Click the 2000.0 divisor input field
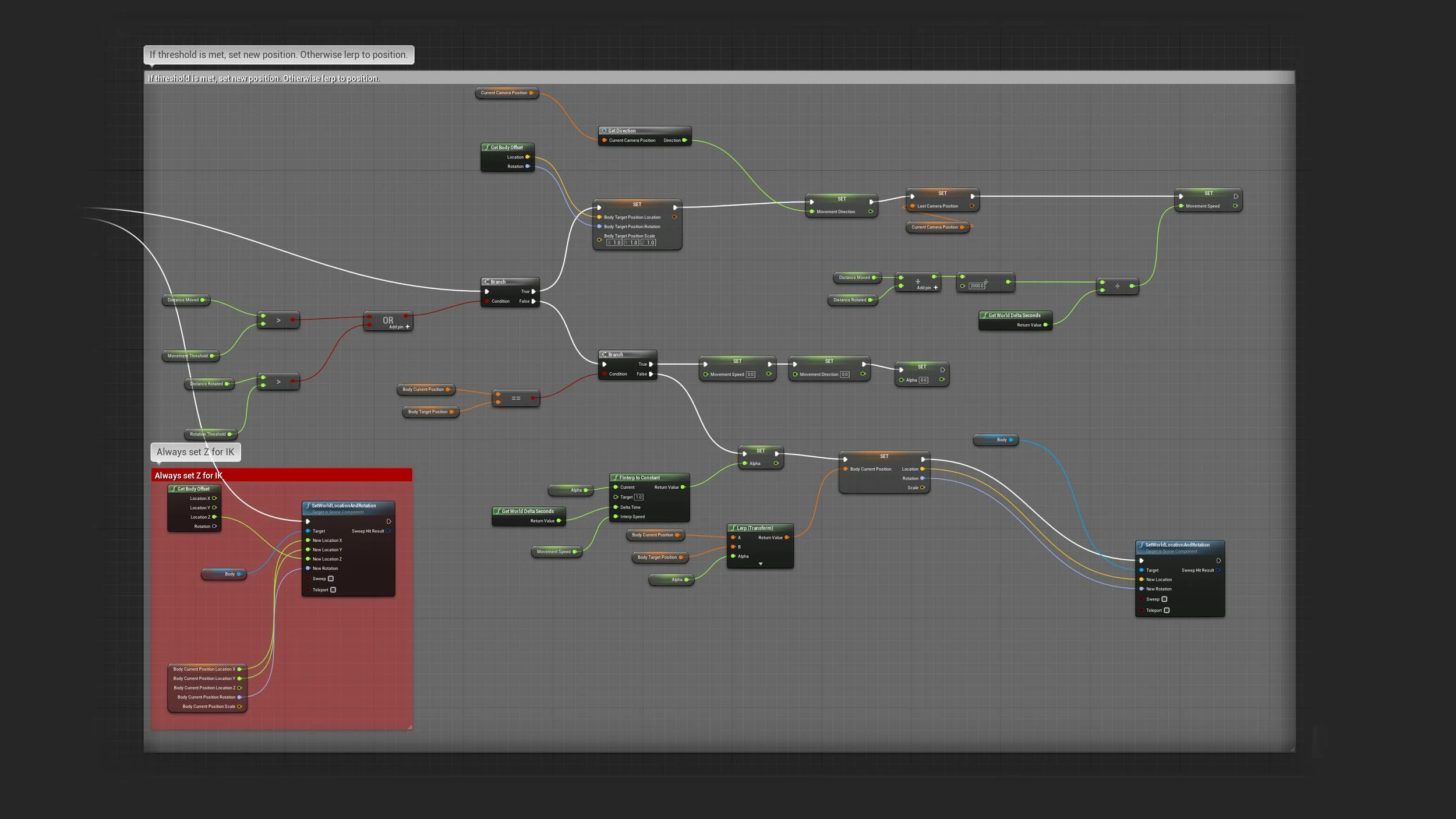This screenshot has width=1456, height=819. [x=977, y=286]
